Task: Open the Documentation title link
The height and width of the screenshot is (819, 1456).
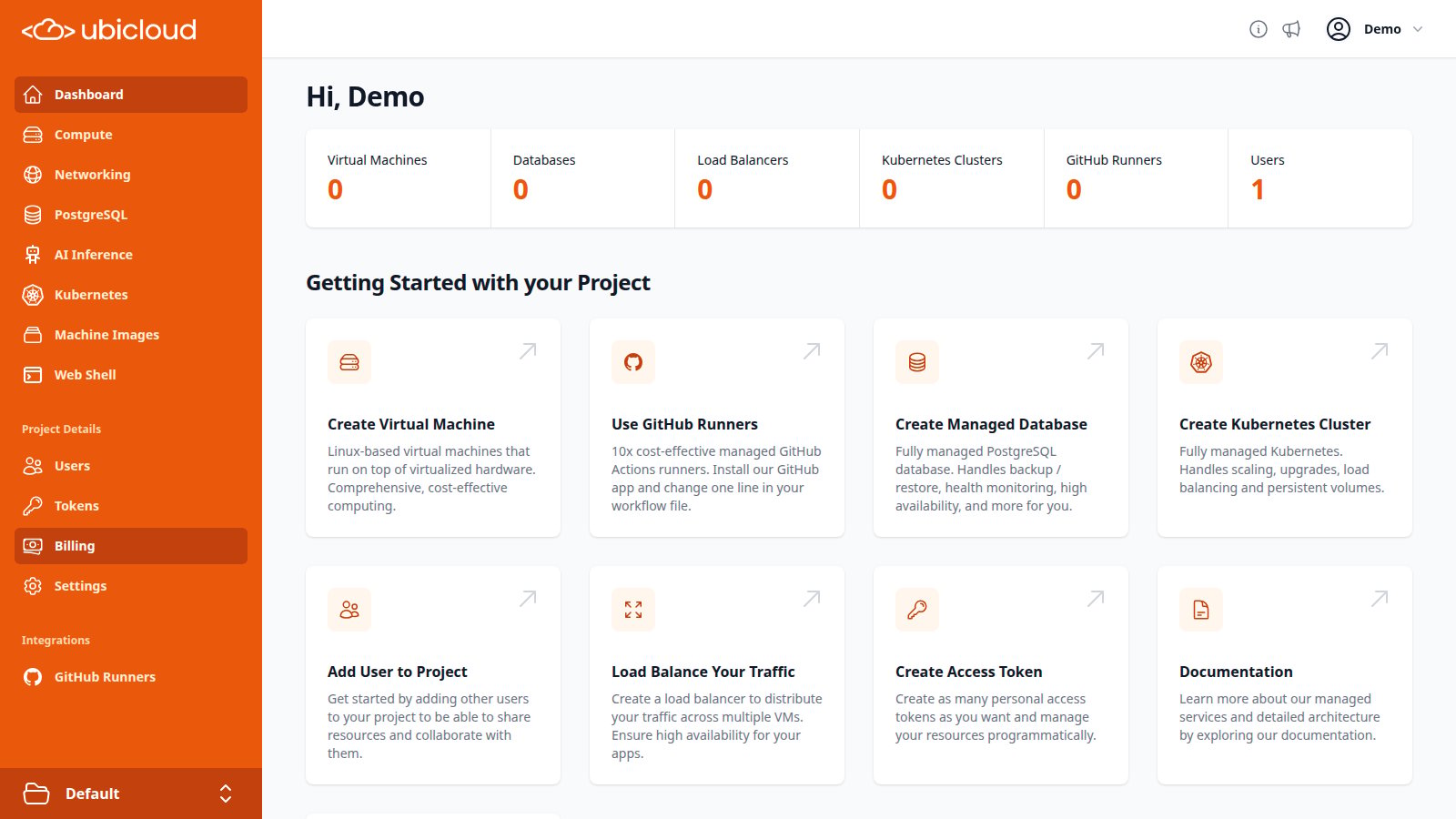Action: 1236,672
